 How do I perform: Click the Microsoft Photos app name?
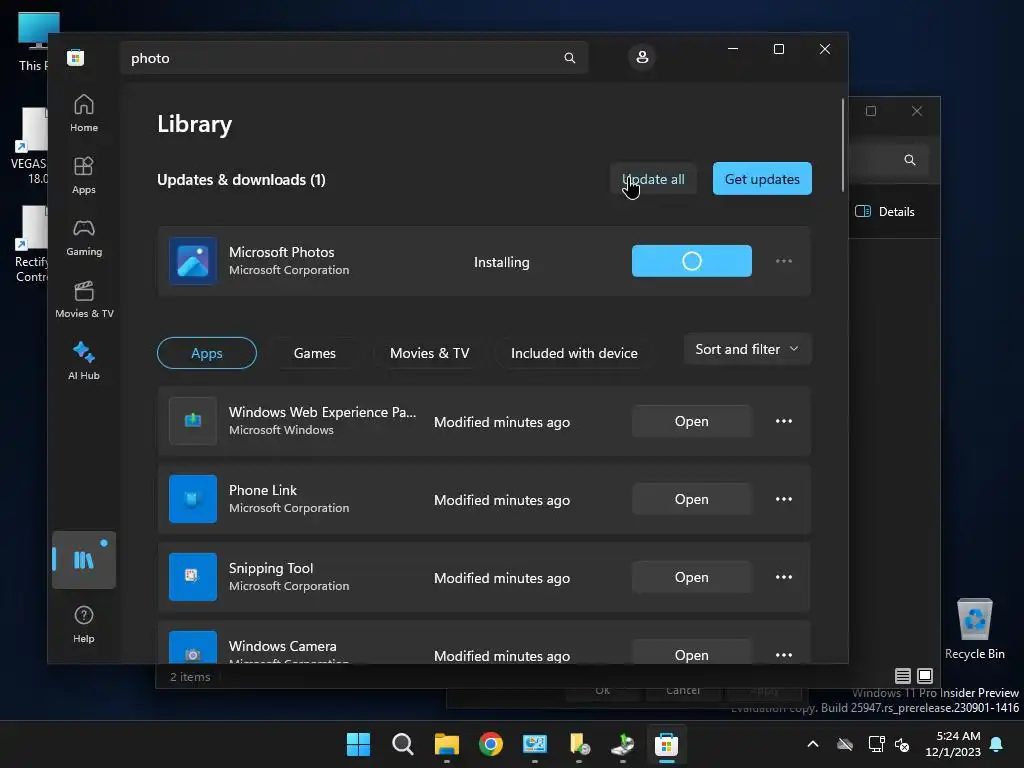point(281,252)
